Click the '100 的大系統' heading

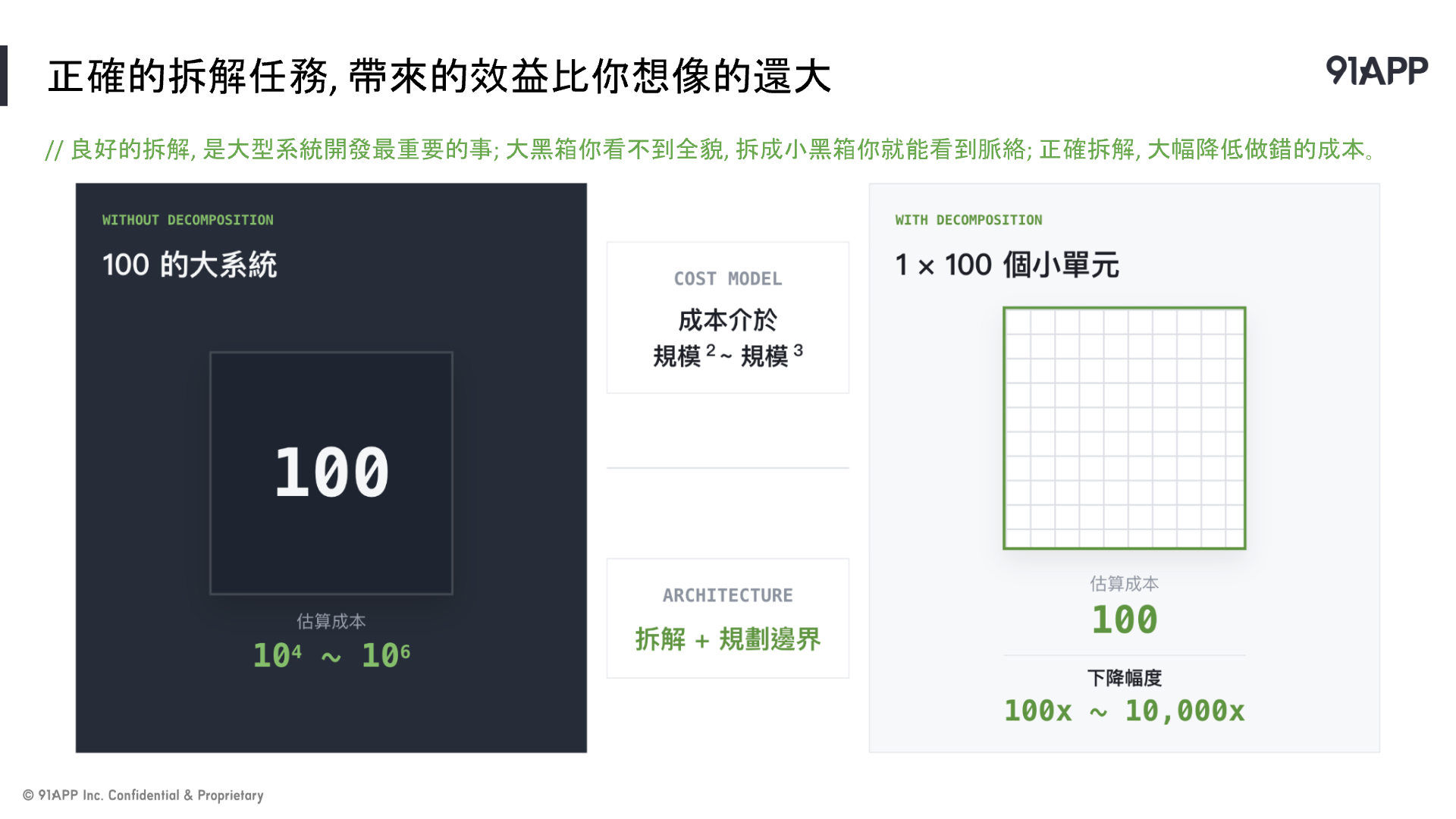(x=190, y=265)
